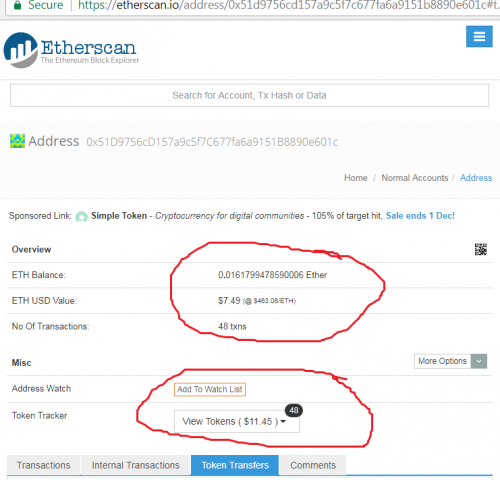Click the Etherscan logo
This screenshot has width=500, height=480.
pyautogui.click(x=71, y=50)
